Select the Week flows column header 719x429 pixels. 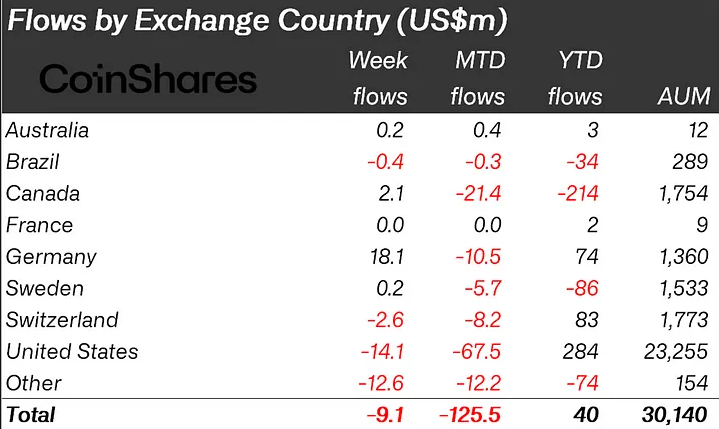(379, 78)
